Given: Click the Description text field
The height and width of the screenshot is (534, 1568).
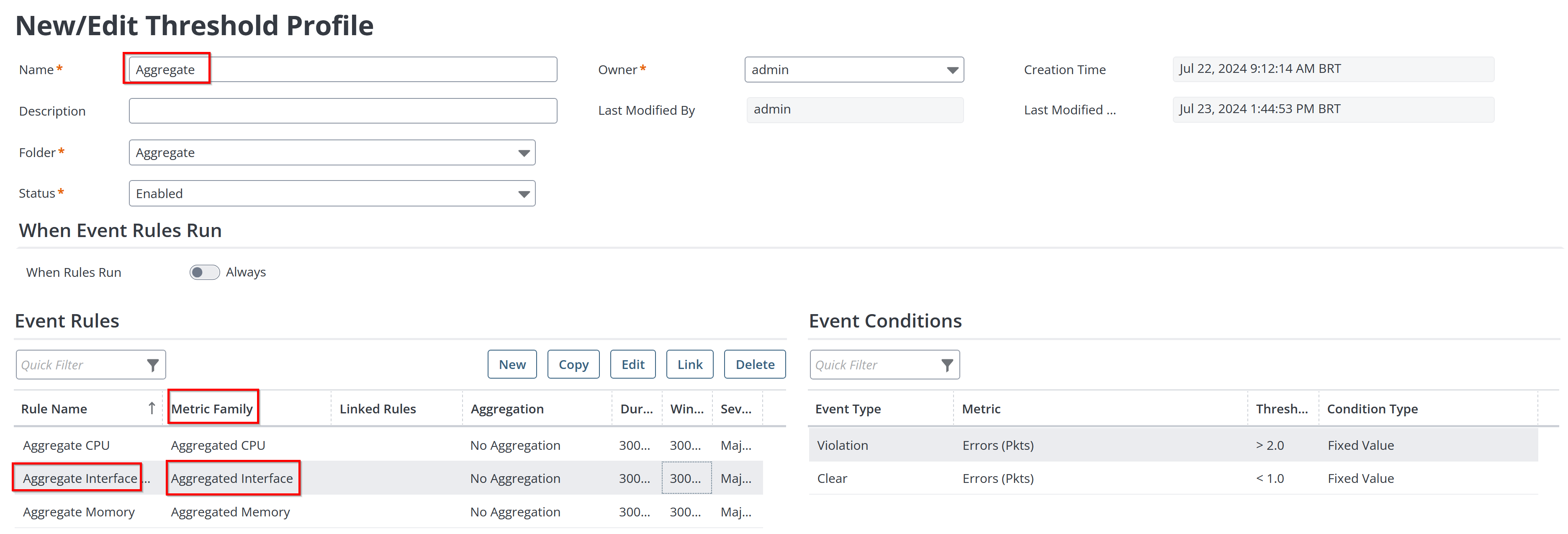Looking at the screenshot, I should pos(342,111).
